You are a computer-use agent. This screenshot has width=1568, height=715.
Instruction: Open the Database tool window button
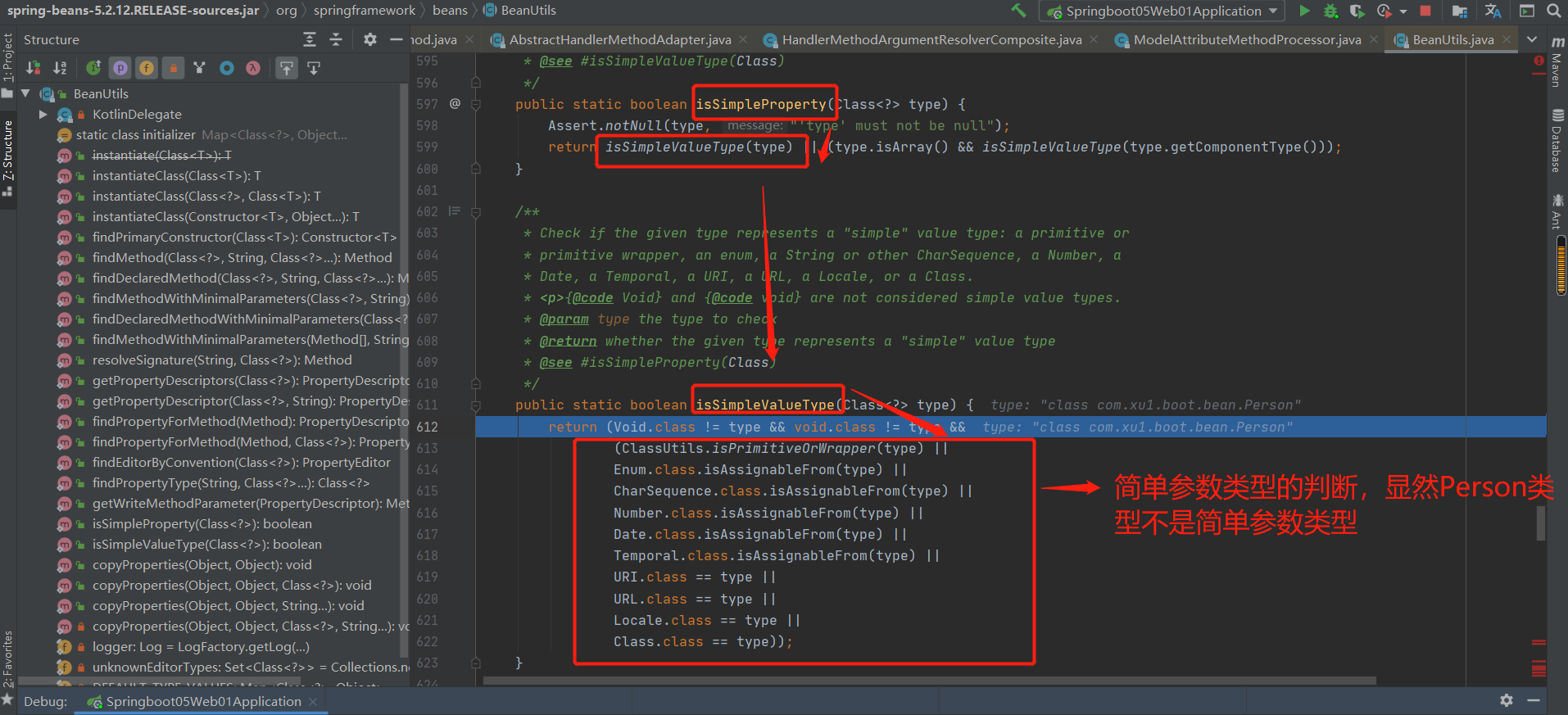(1557, 141)
